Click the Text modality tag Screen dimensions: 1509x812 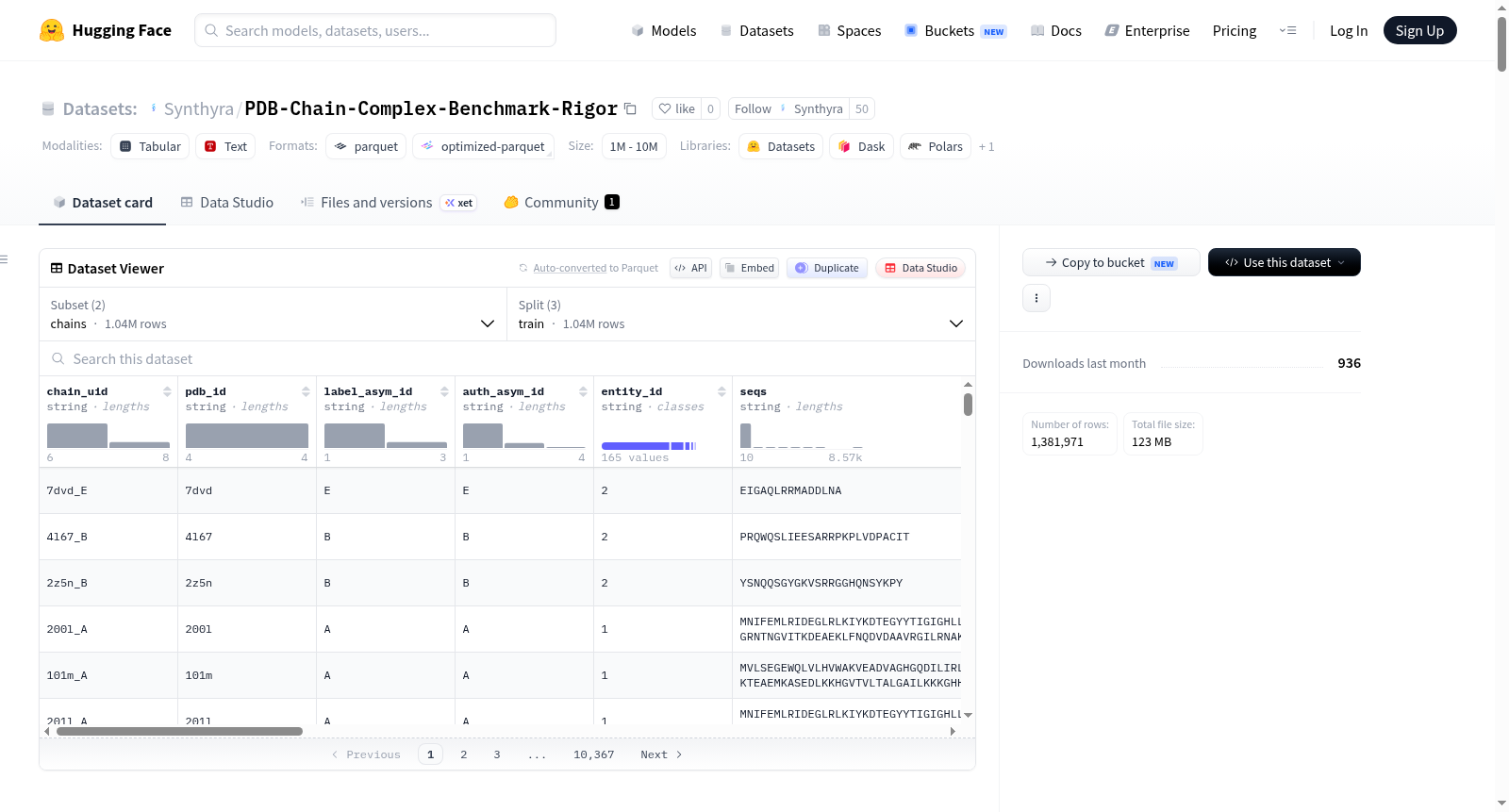[225, 146]
